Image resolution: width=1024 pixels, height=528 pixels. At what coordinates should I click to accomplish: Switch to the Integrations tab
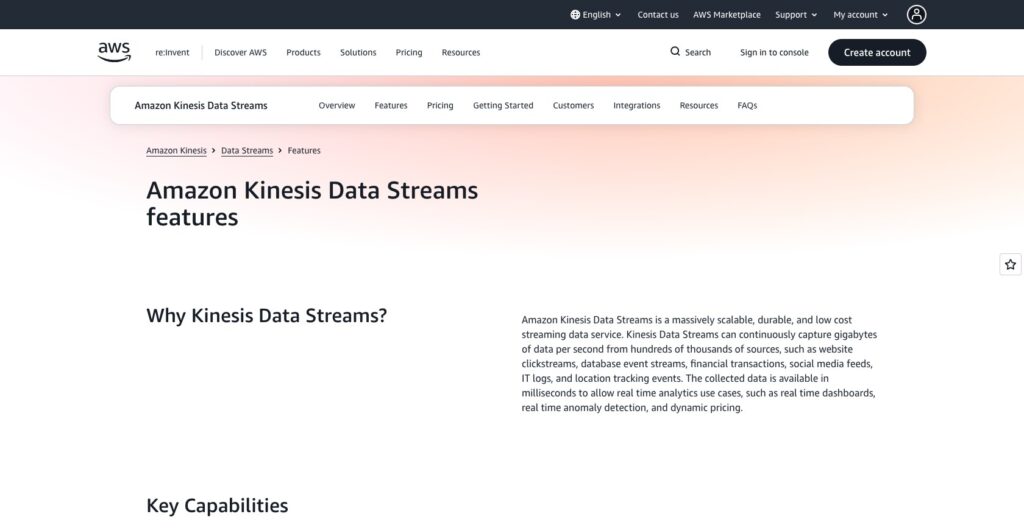tap(637, 105)
